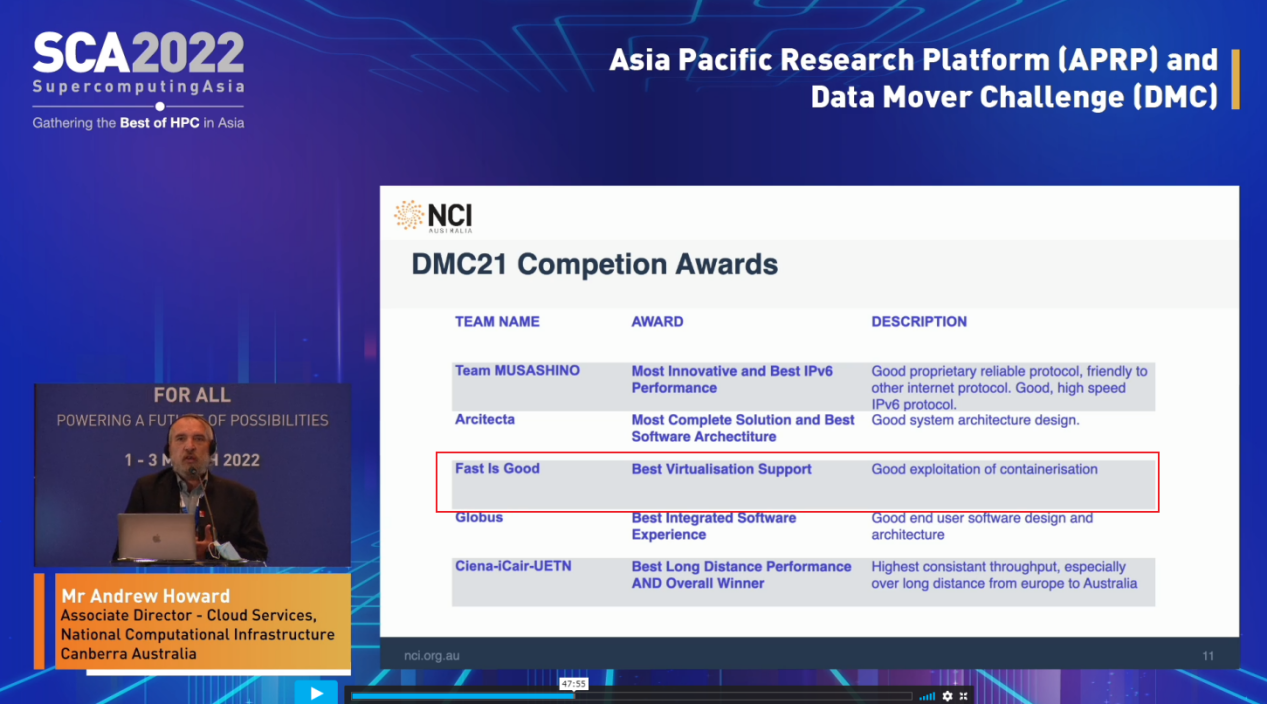1267x704 pixels.
Task: Enter fullscreen with the expand icon
Action: coord(964,696)
